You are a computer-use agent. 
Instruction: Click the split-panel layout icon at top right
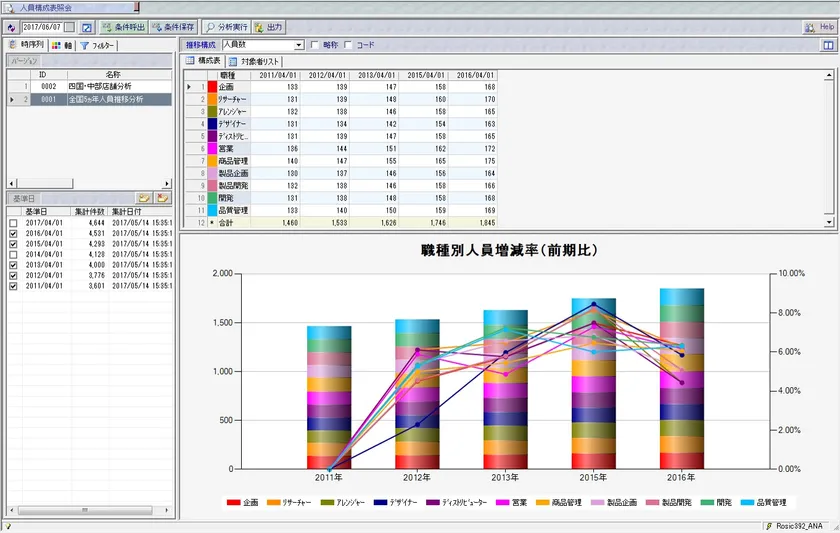828,45
